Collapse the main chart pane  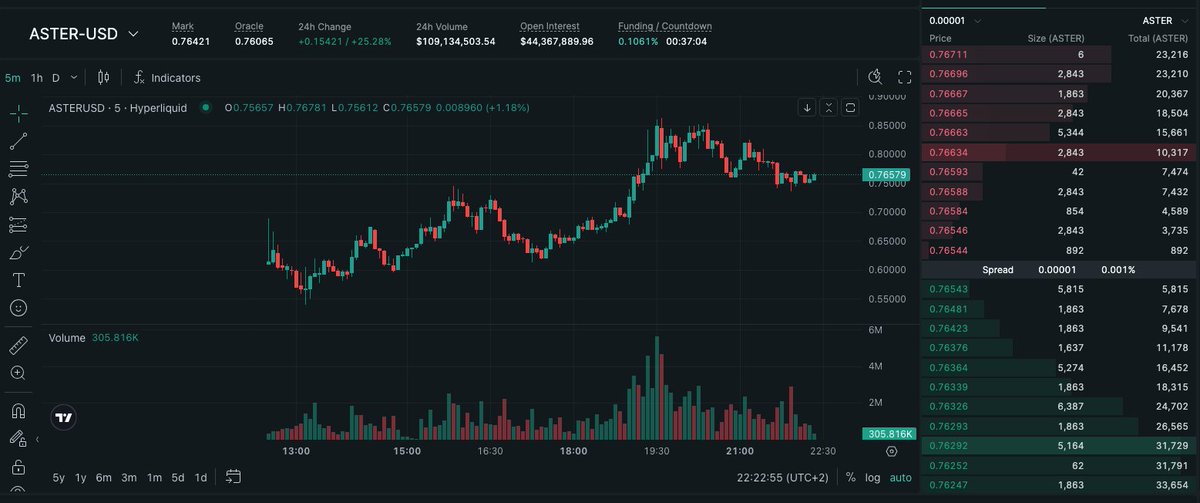click(x=829, y=107)
